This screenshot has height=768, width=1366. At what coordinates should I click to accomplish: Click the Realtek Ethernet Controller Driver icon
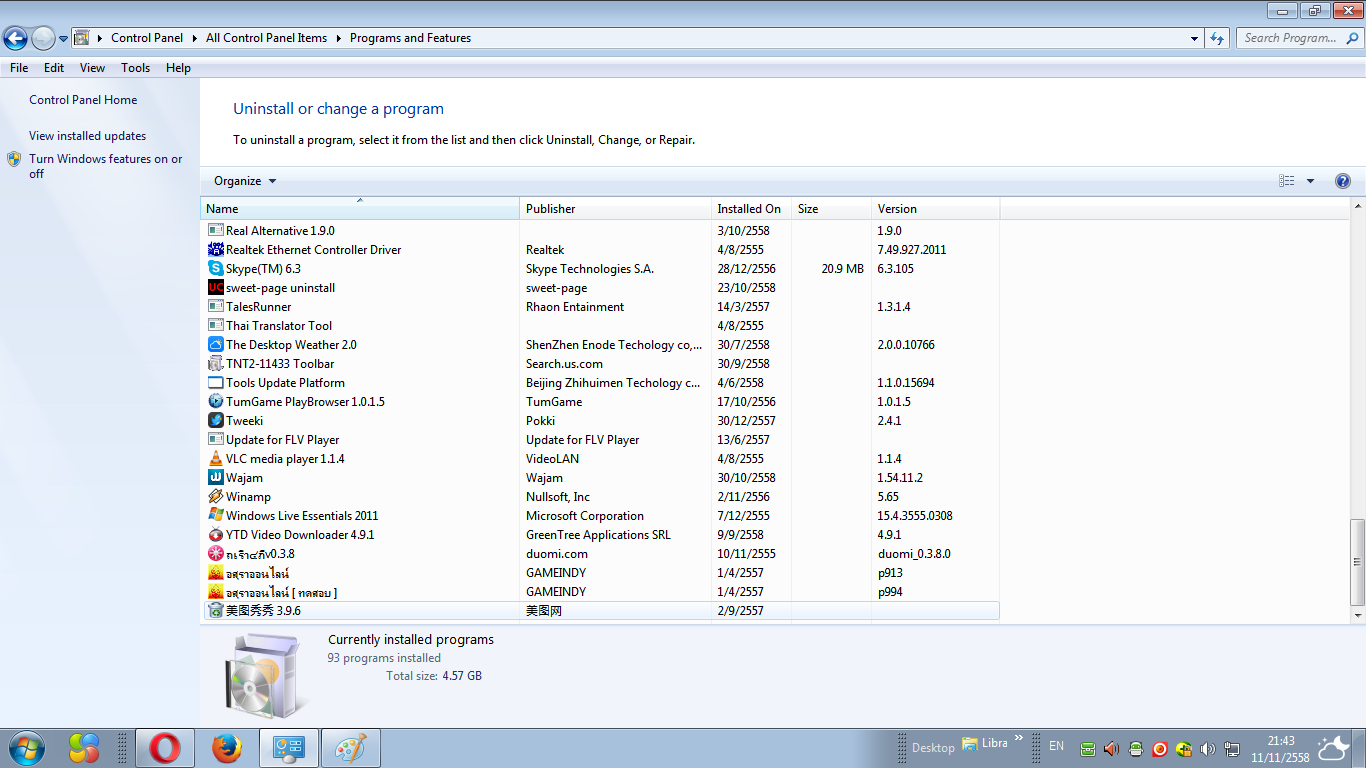(x=216, y=250)
